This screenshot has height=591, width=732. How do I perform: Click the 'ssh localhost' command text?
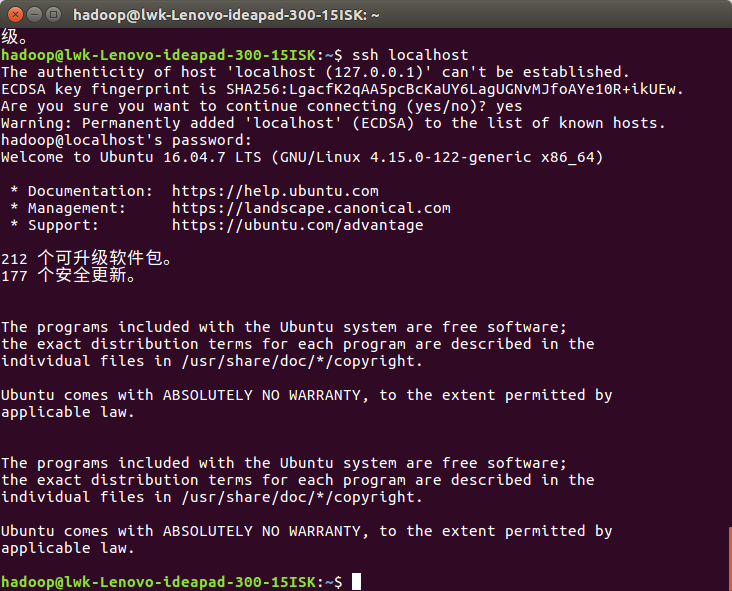pos(410,55)
